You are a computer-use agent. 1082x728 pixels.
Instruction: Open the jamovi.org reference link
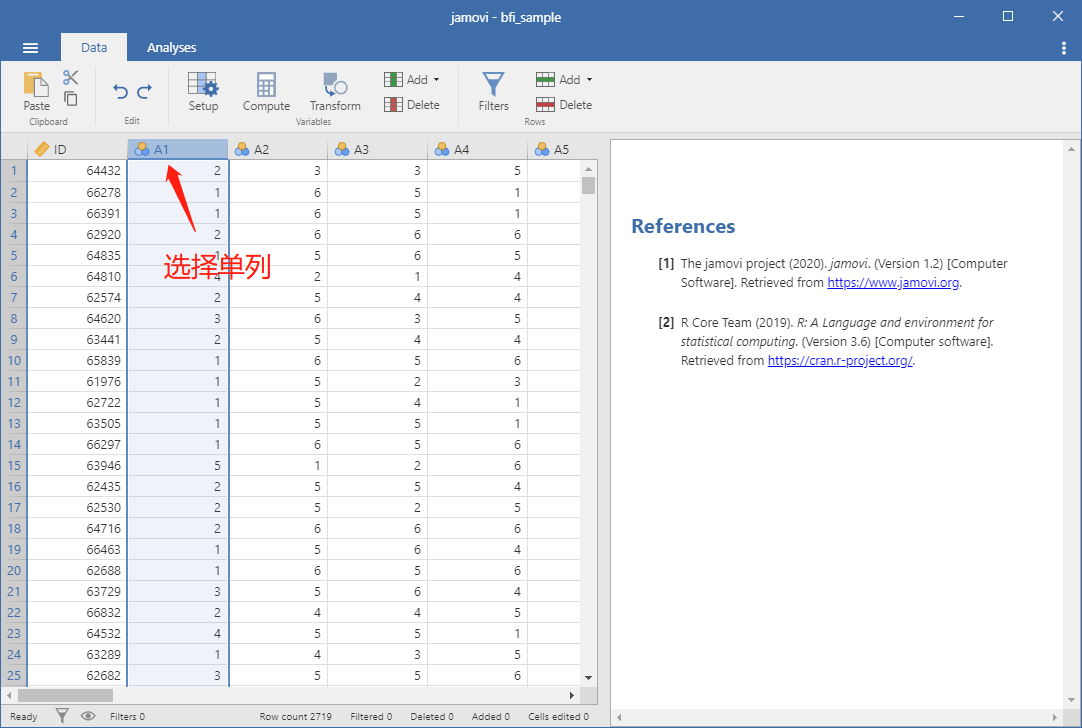pos(893,282)
